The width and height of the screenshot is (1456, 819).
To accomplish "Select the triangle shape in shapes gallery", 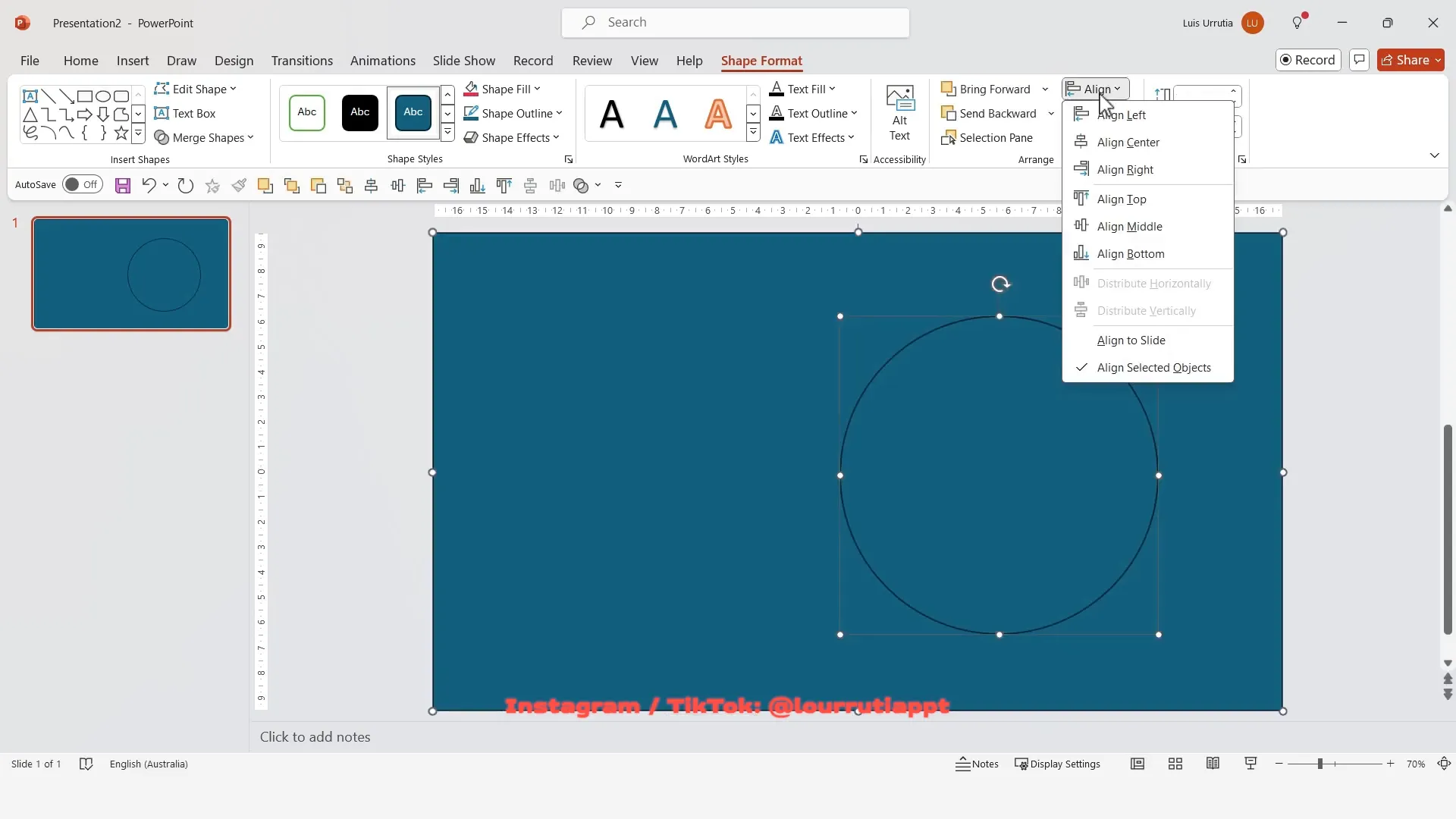I will click(30, 115).
